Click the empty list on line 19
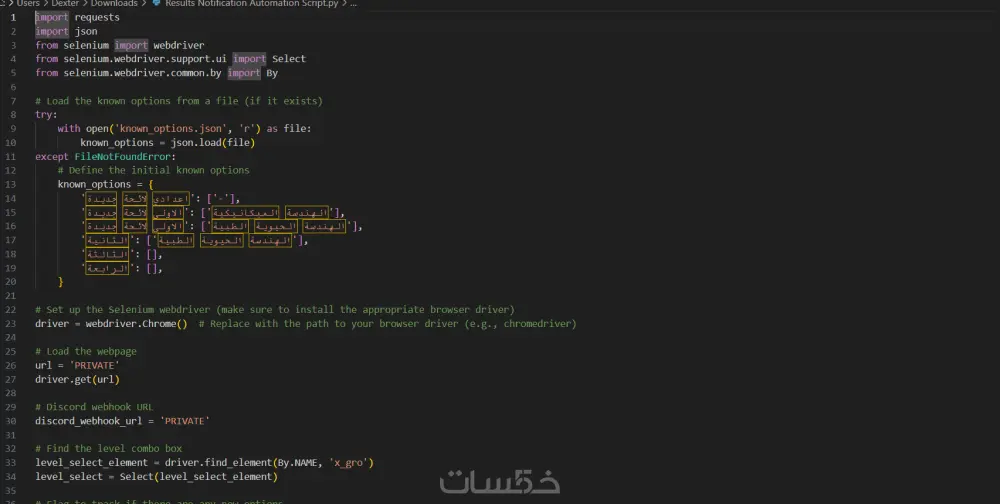 click(x=152, y=268)
